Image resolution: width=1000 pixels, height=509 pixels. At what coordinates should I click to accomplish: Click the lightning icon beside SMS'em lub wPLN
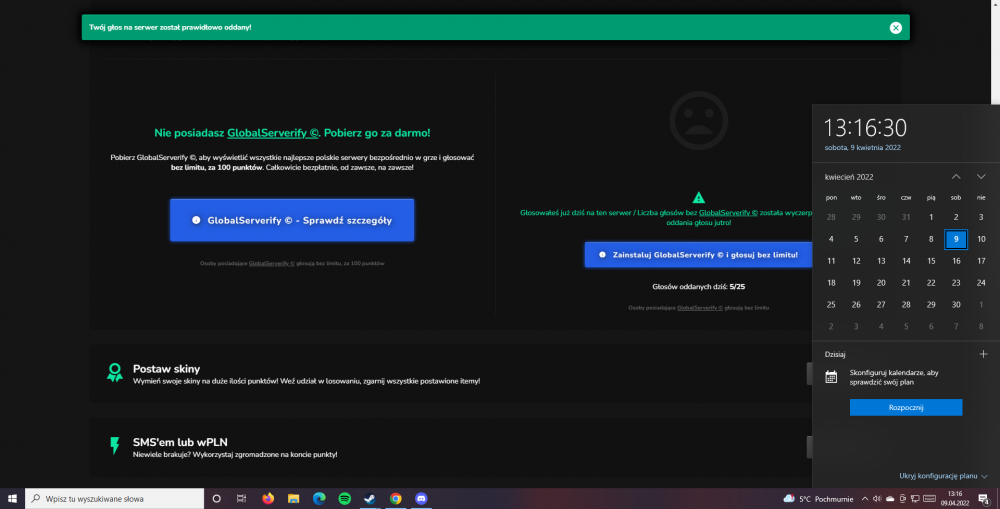coord(115,445)
